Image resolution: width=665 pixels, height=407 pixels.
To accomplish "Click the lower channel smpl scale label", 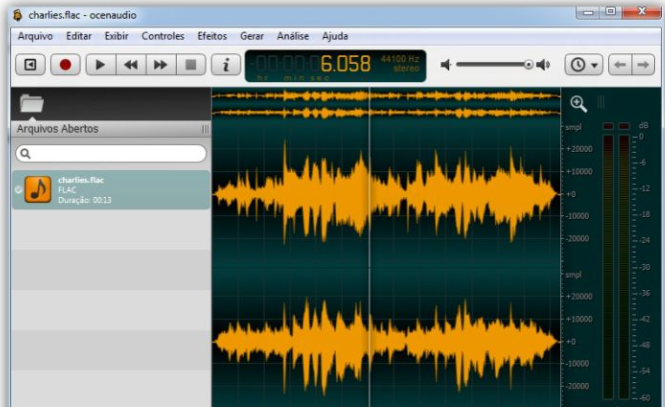I will point(573,275).
